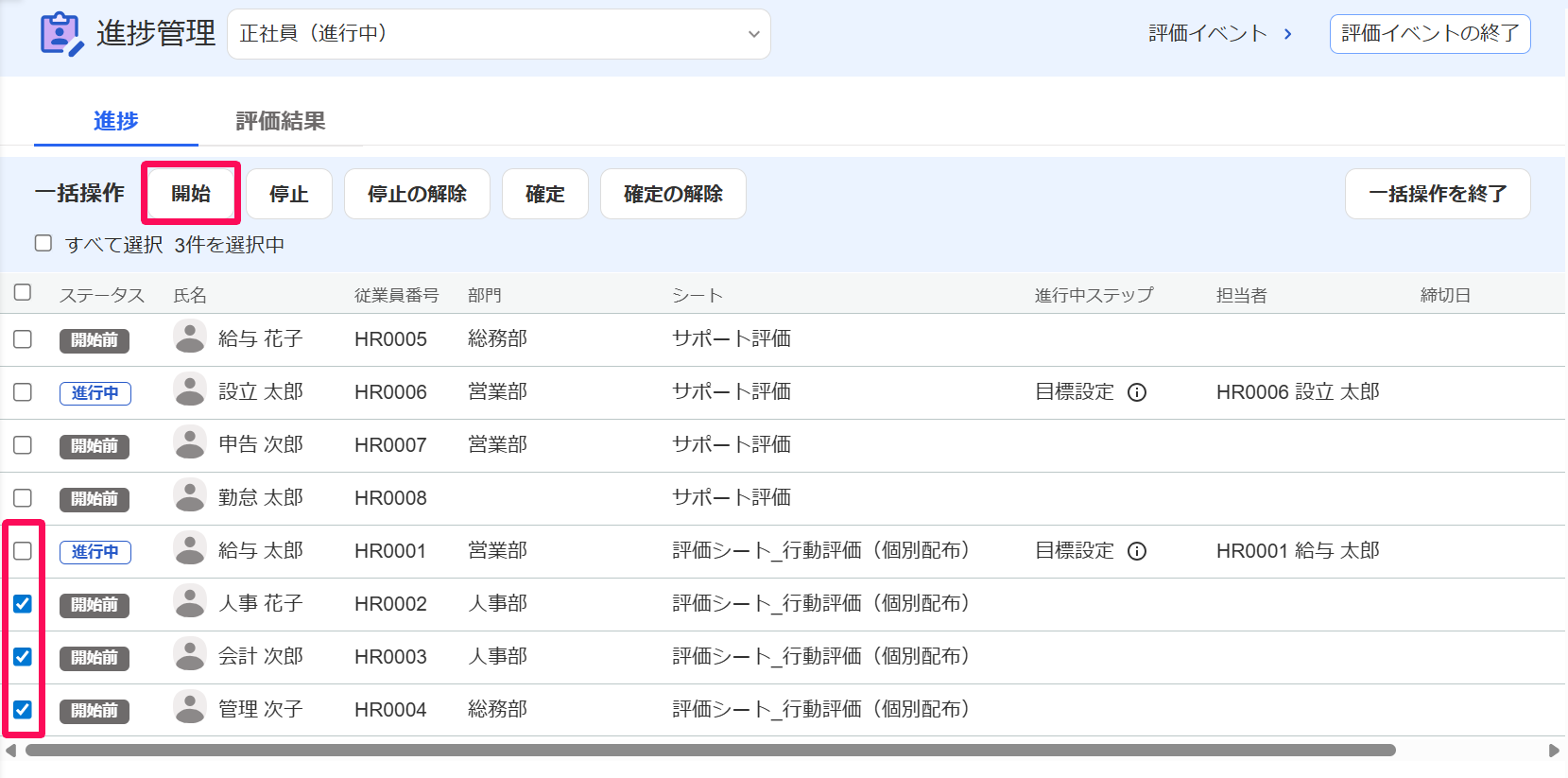This screenshot has height=778, width=1568.
Task: Switch to the 評価結果 tab
Action: click(x=281, y=121)
